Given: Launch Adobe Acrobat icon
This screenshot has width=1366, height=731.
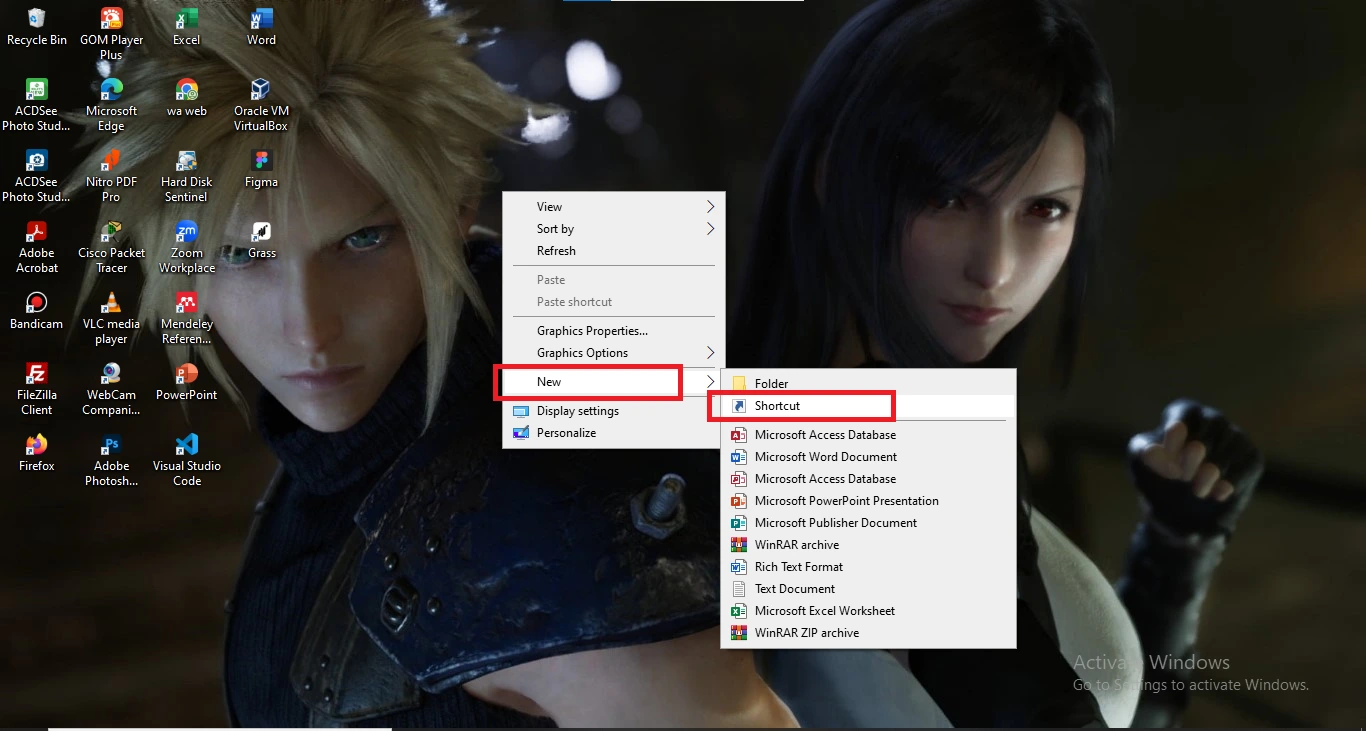Looking at the screenshot, I should (36, 247).
